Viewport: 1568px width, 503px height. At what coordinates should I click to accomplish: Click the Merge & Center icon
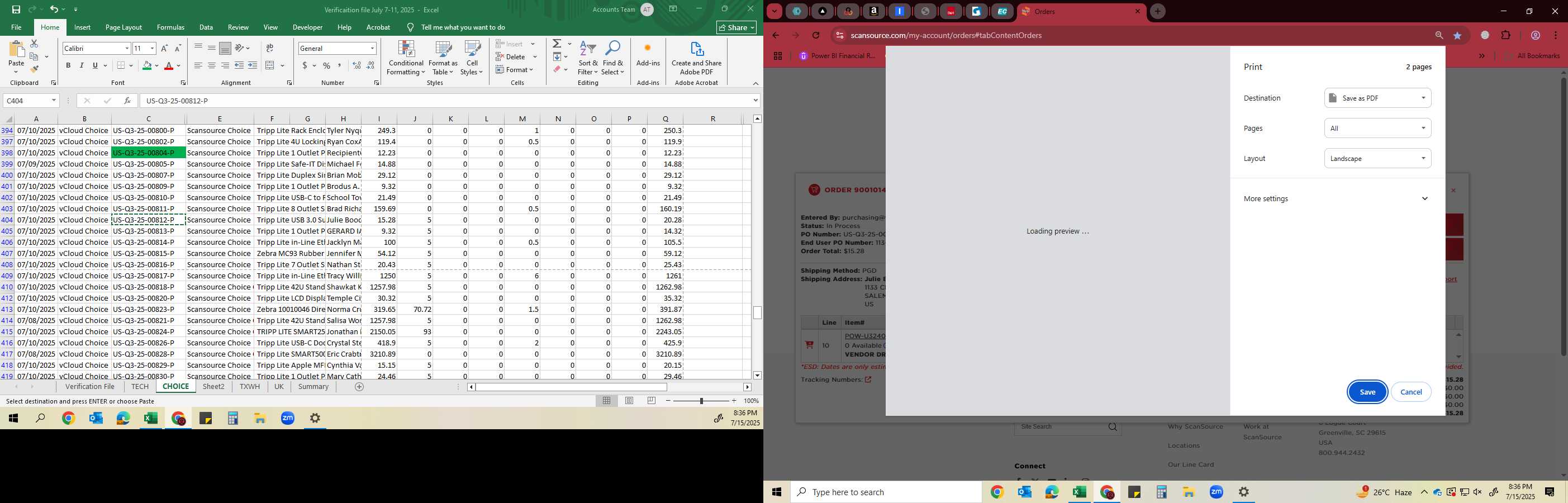(270, 66)
